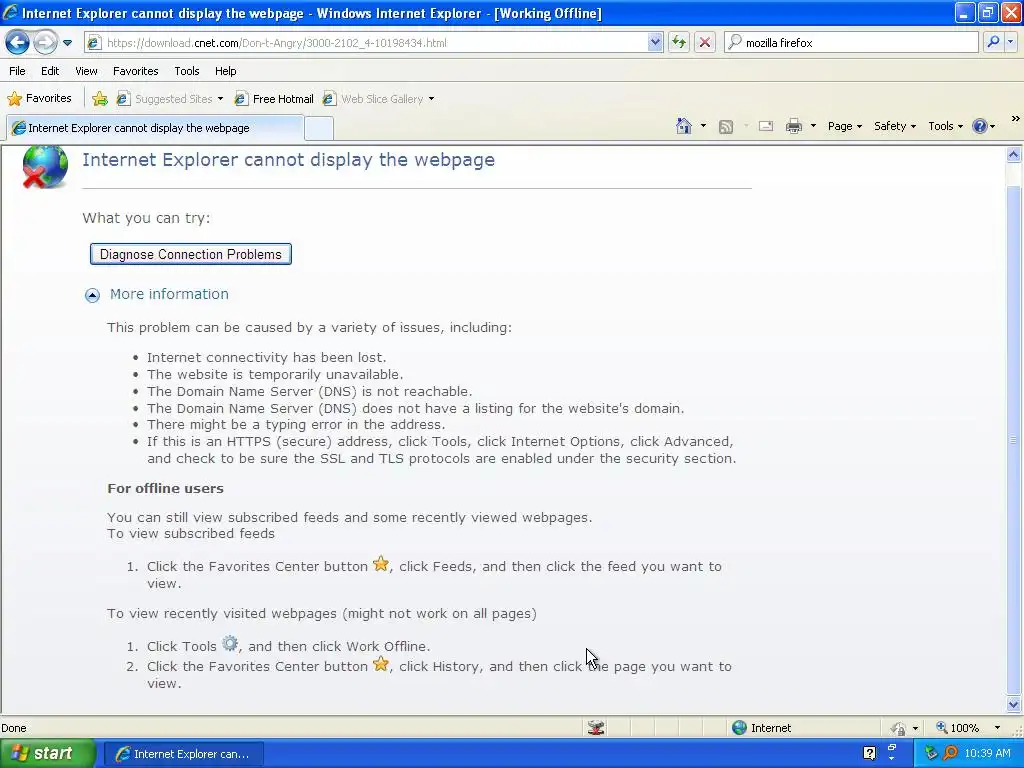Go back with the Back arrow button
The image size is (1024, 768).
pos(17,42)
